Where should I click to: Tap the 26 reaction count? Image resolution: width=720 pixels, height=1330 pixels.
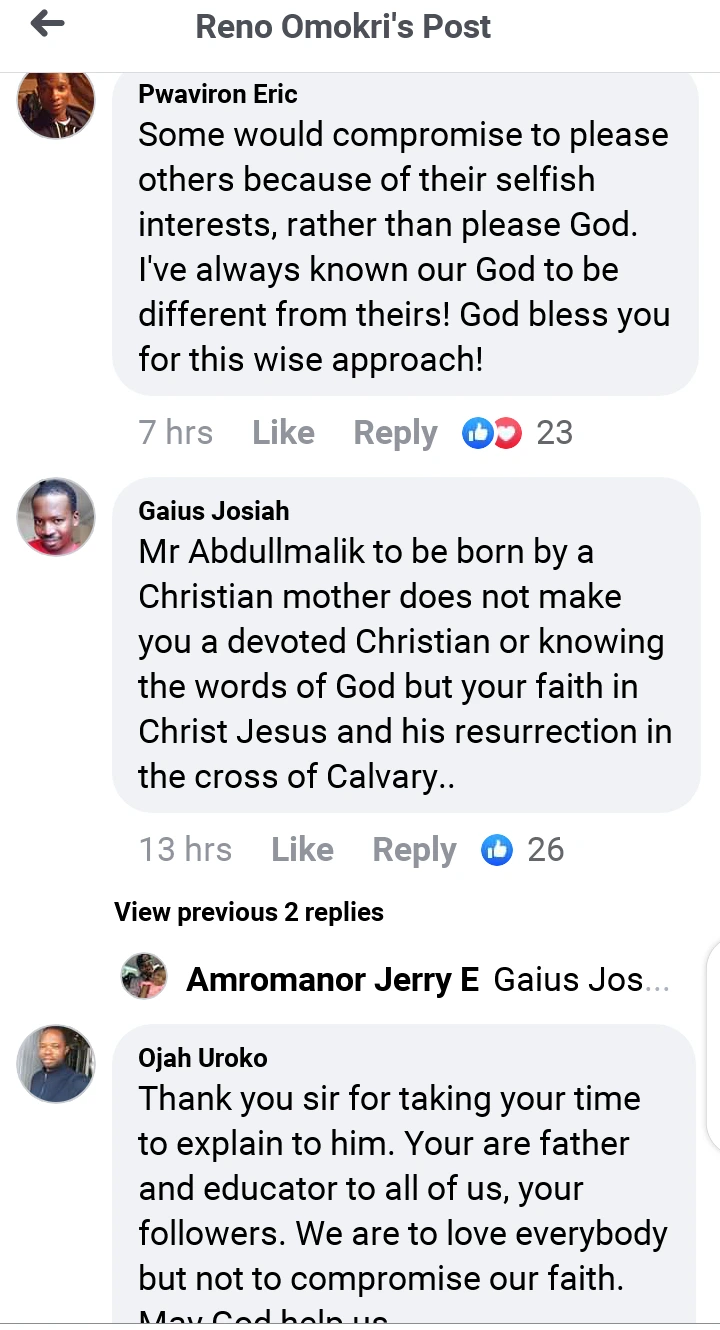click(x=546, y=850)
